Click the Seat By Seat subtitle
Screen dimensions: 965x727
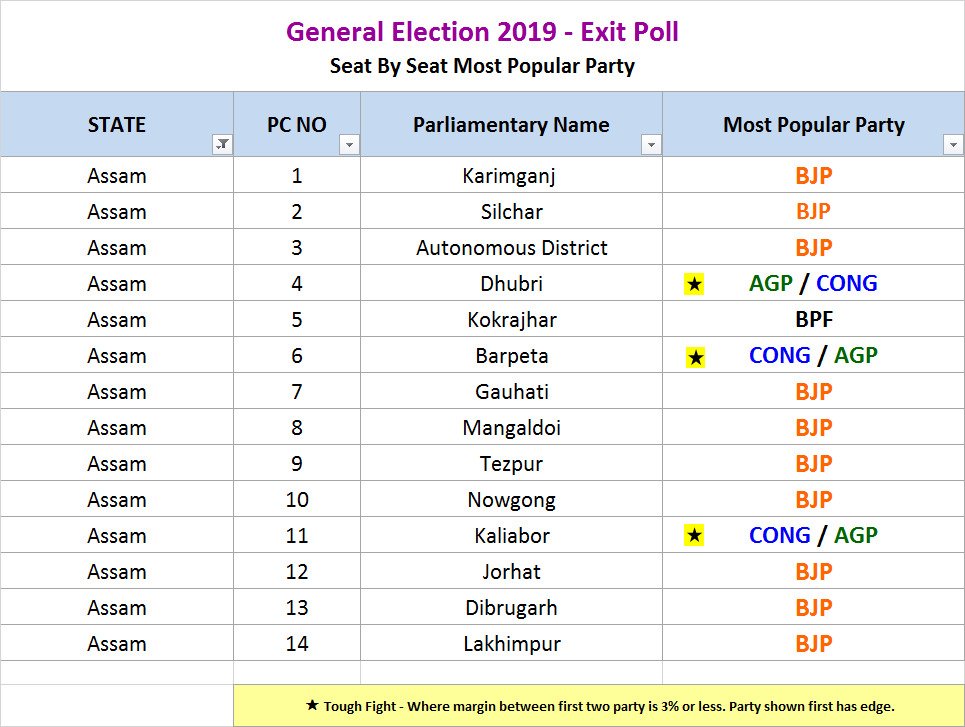(482, 67)
